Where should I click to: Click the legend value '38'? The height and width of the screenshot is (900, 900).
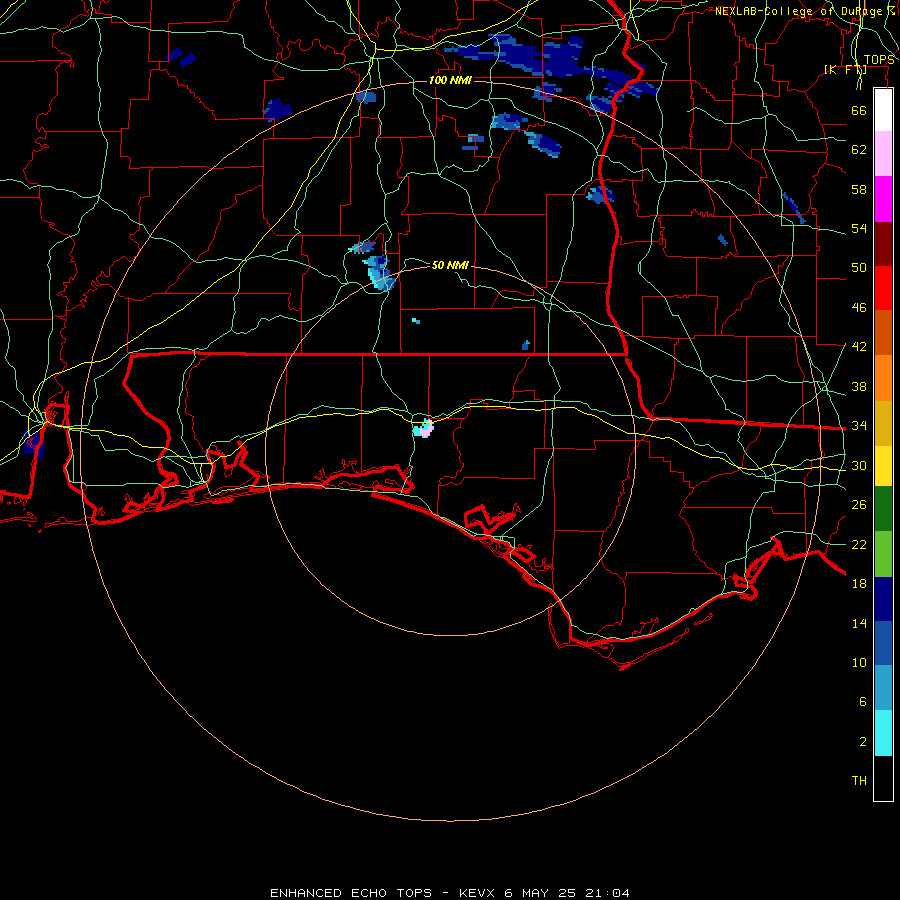(x=859, y=386)
